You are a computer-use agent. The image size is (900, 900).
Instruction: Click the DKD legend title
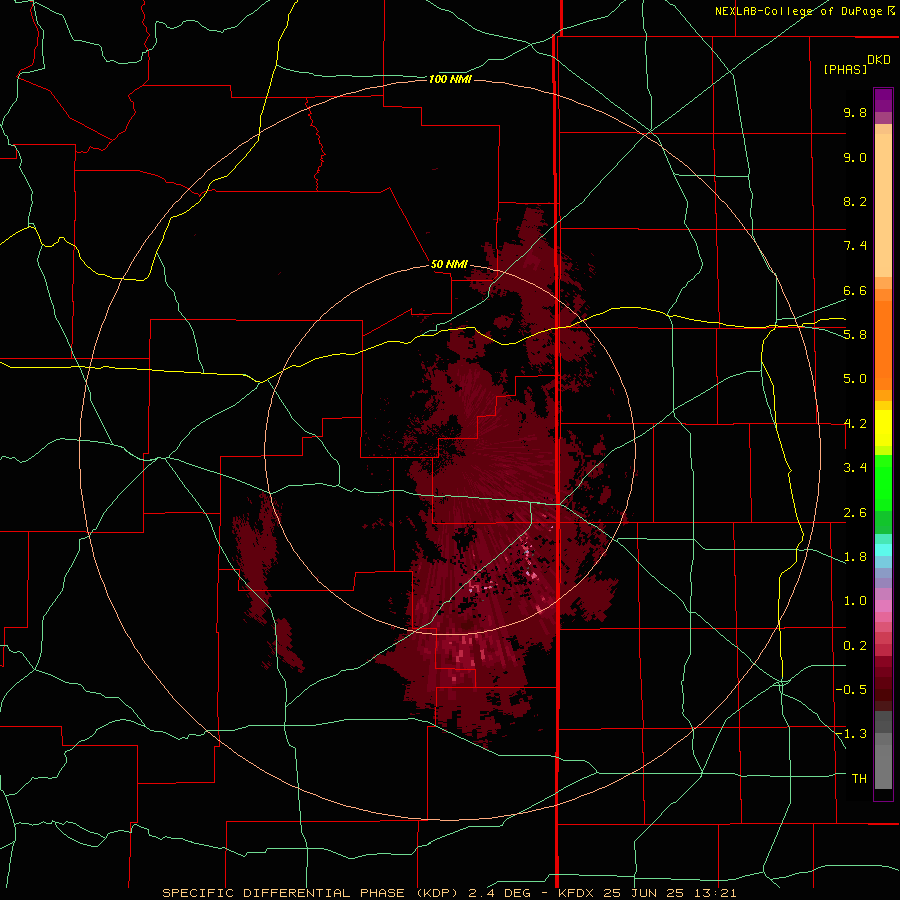879,60
